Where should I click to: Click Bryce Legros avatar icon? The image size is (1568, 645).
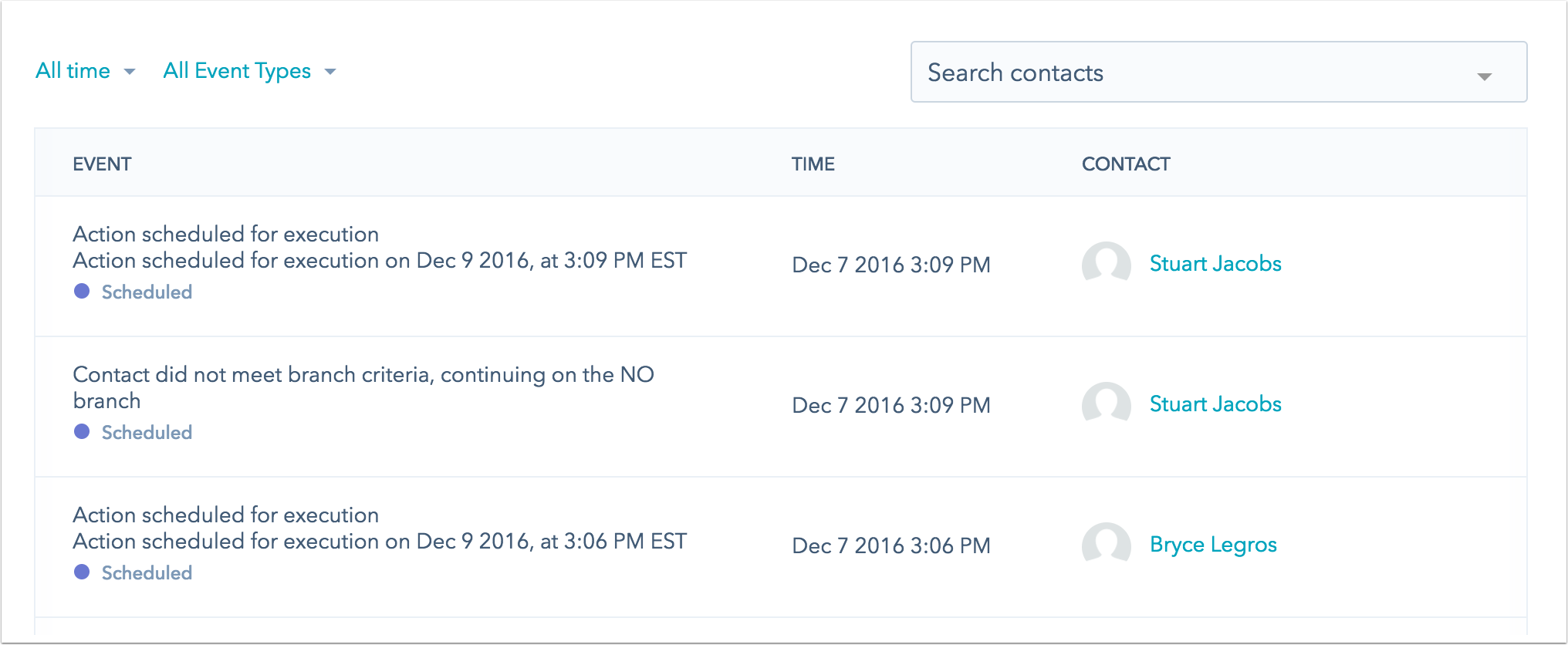1106,545
